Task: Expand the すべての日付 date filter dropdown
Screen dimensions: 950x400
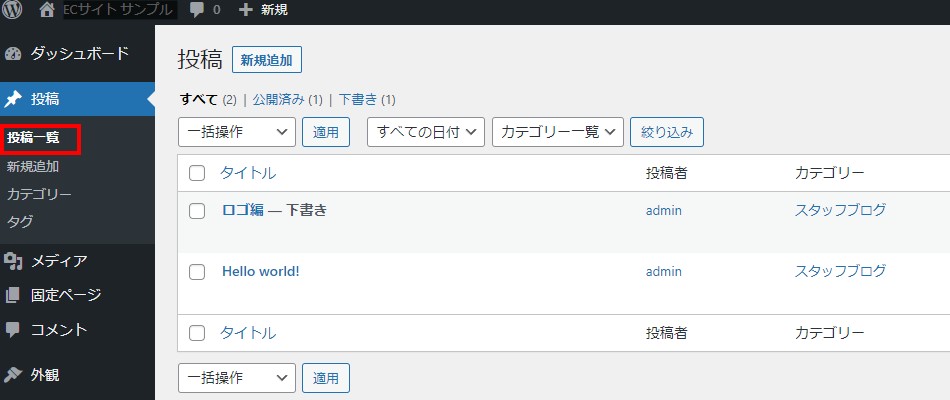Action: 426,132
